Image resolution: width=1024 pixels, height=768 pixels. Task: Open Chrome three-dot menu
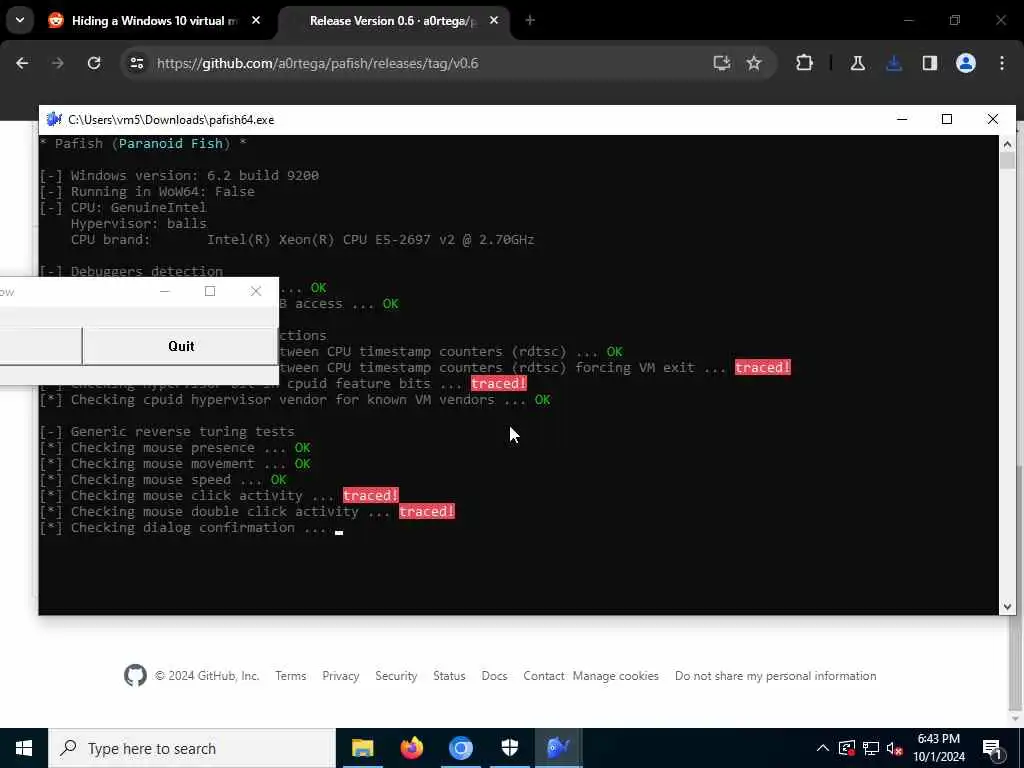tap(1002, 63)
